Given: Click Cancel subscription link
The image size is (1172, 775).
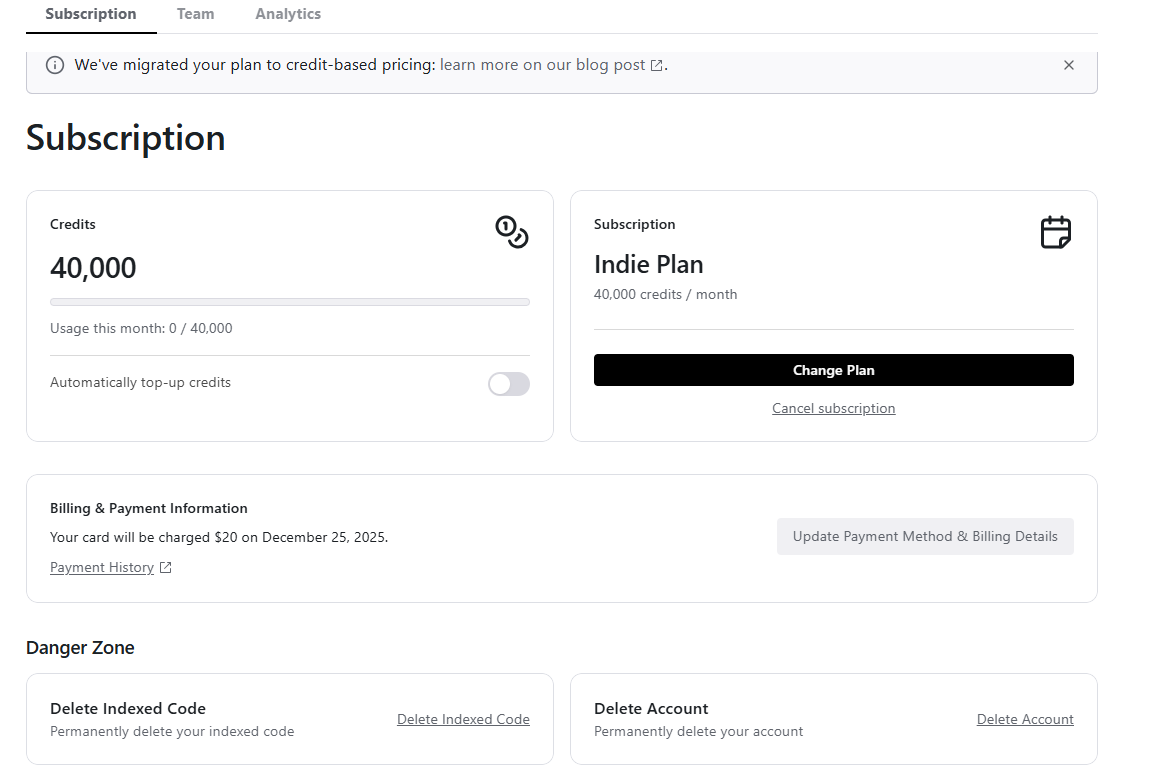Looking at the screenshot, I should (x=833, y=409).
